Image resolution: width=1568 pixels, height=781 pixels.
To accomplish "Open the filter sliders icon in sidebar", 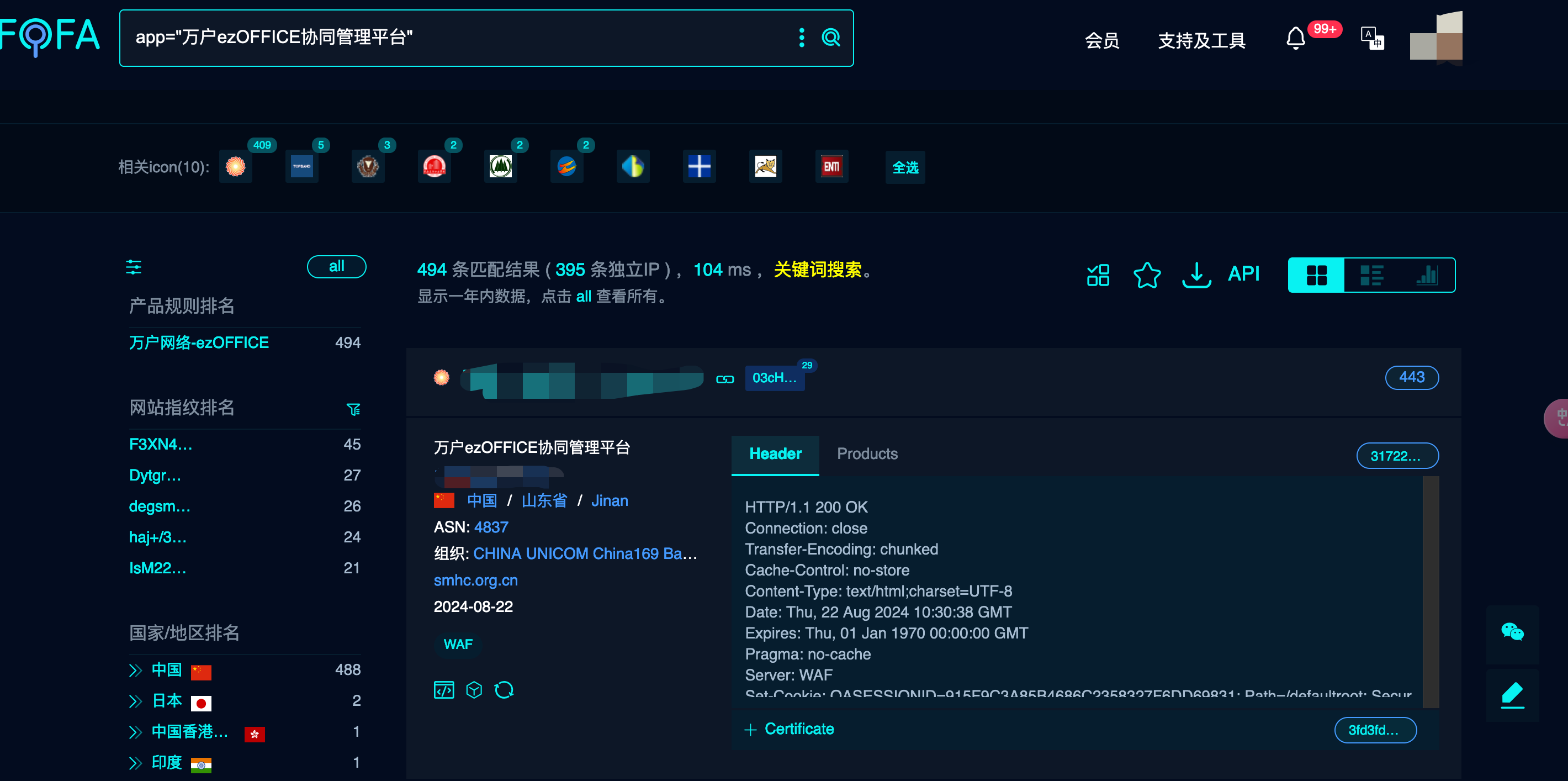I will 133,267.
